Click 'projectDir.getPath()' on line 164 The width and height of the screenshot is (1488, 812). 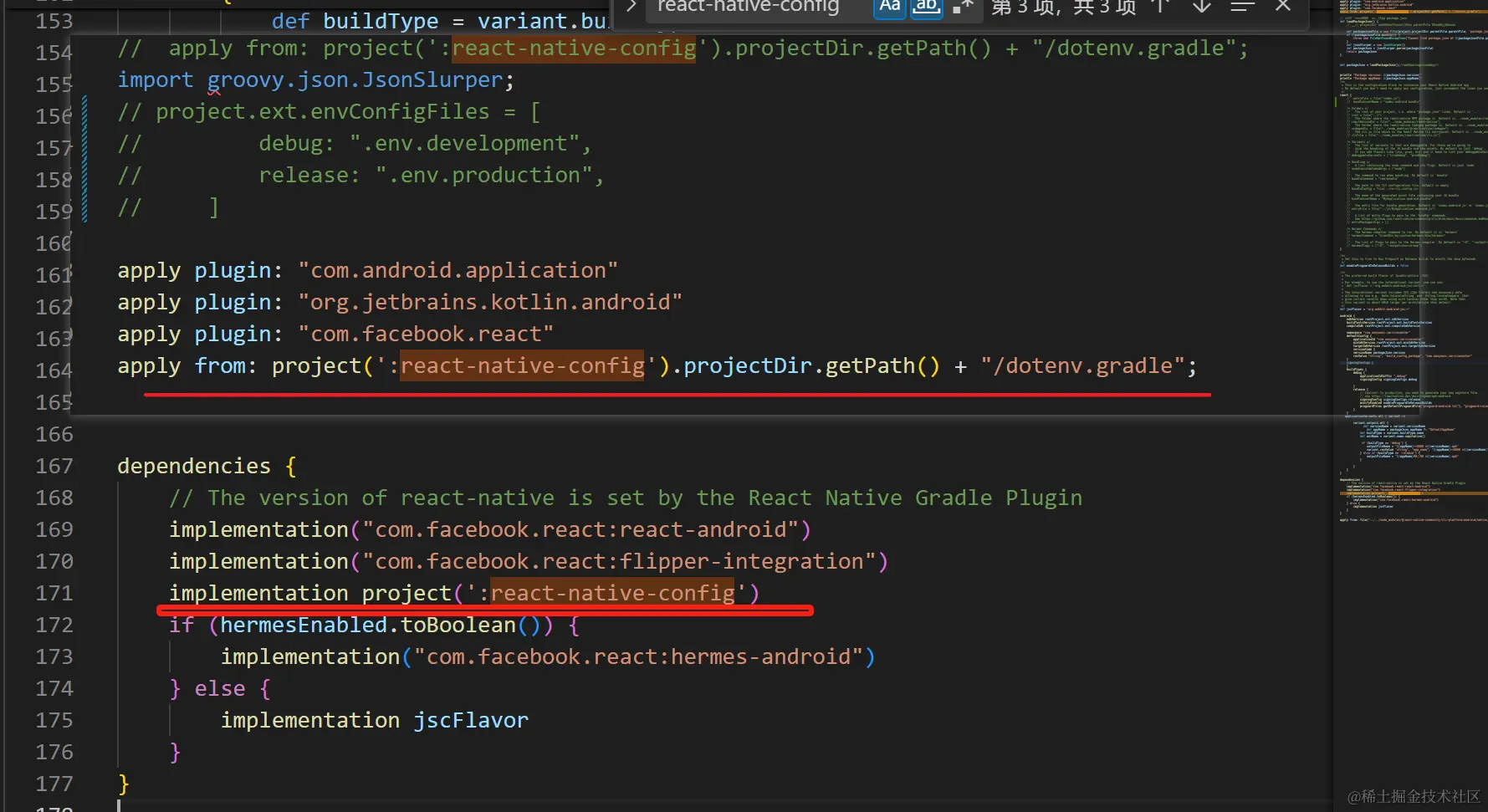811,366
